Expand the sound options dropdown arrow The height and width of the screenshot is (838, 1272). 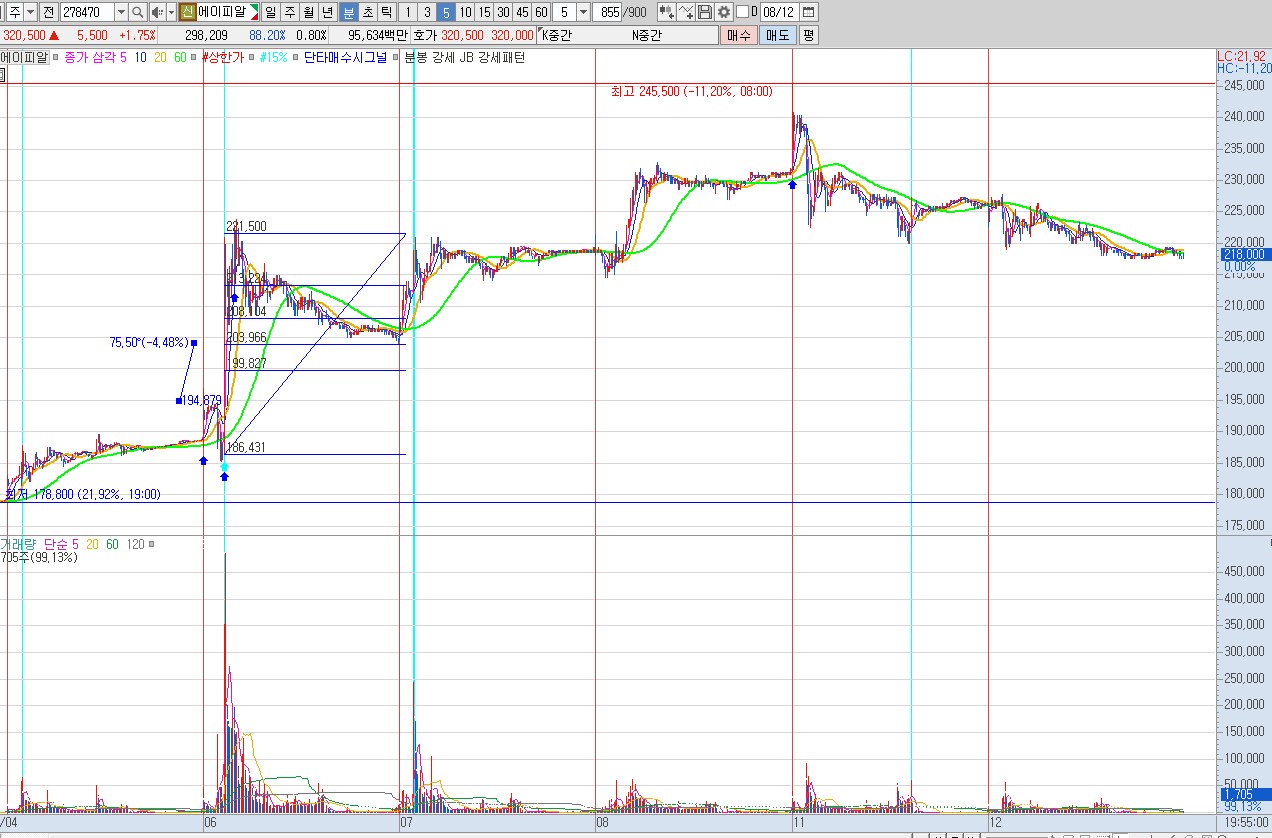tap(171, 12)
